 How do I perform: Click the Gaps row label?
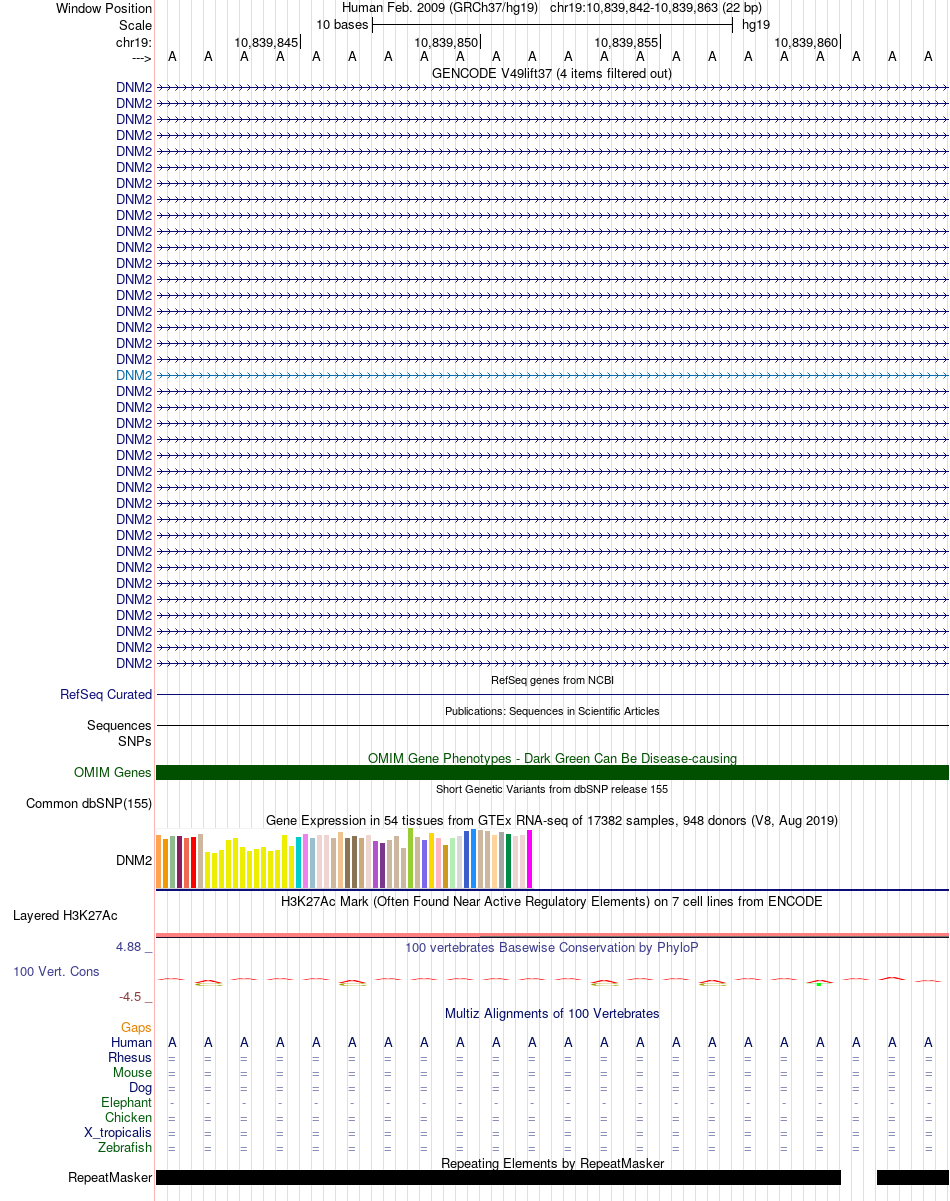(136, 1027)
